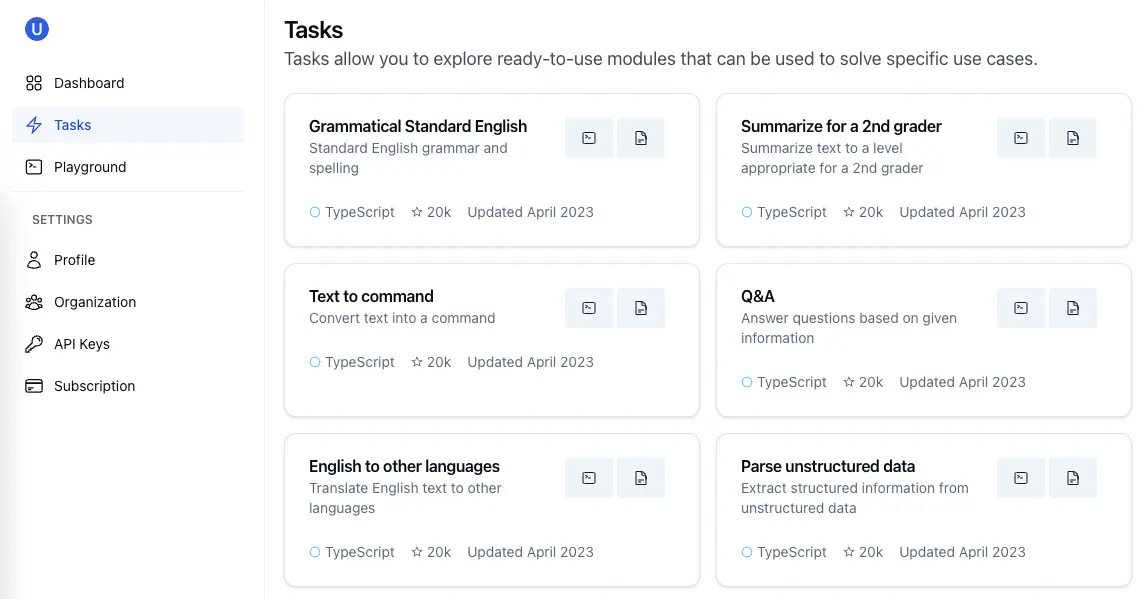Click star icon on Text to command card
The height and width of the screenshot is (599, 1146).
click(x=417, y=362)
